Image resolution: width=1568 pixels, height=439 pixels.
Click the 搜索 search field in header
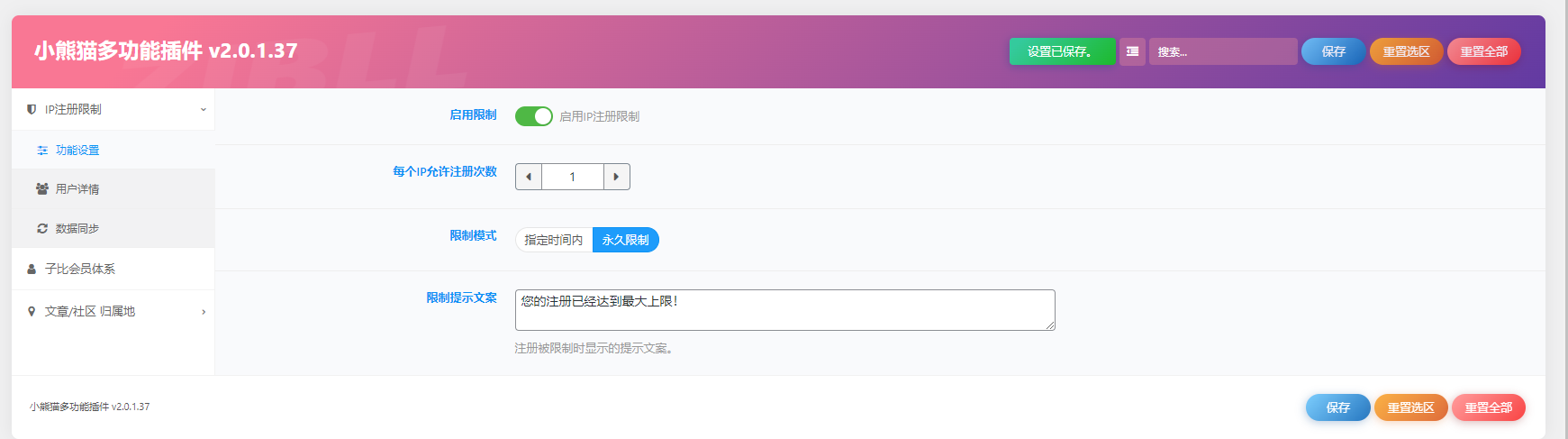point(1222,51)
